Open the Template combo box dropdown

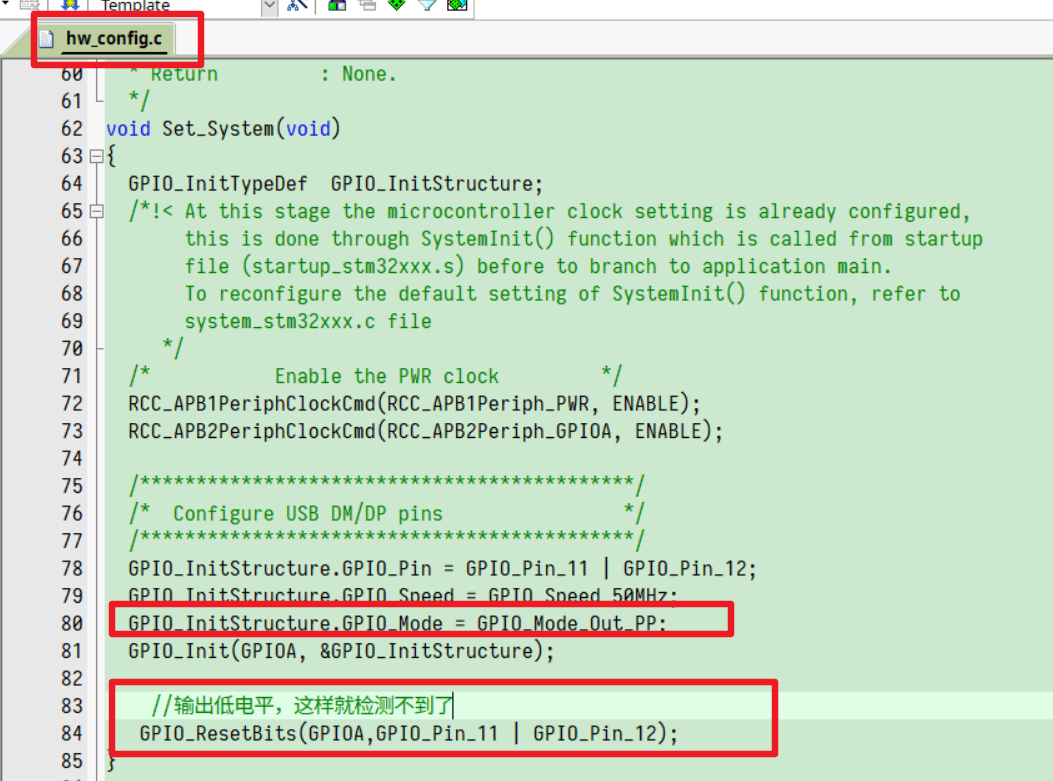pos(268,6)
